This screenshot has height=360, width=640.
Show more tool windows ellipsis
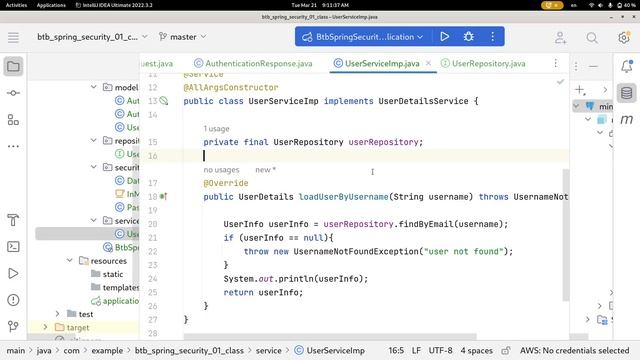tap(13, 146)
